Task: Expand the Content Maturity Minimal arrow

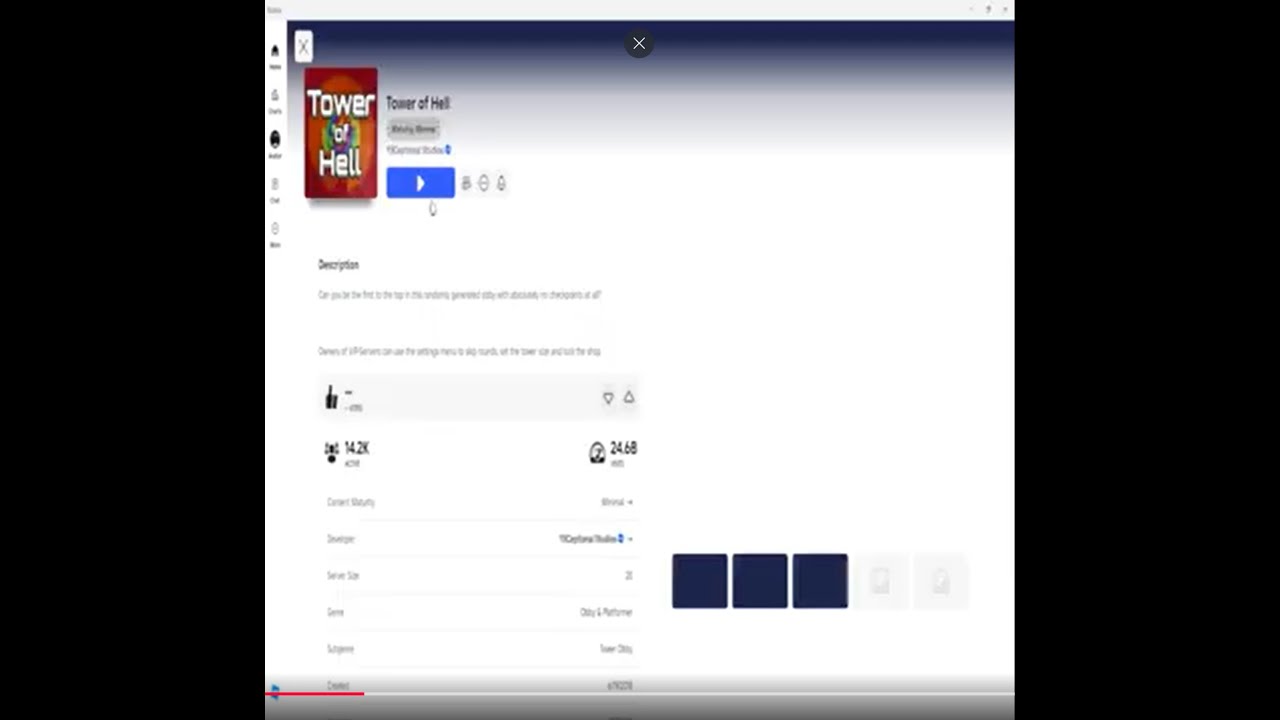Action: [x=630, y=502]
